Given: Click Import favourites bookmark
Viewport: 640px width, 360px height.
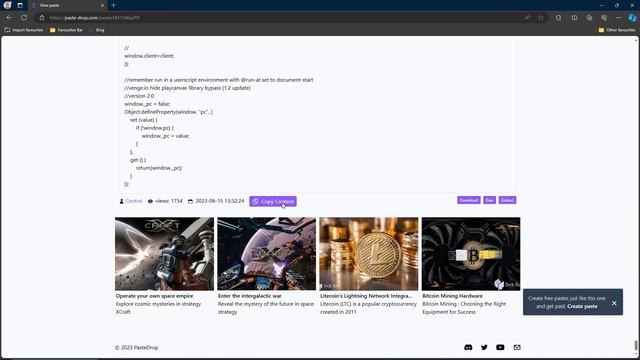Looking at the screenshot, I should 24,30.
